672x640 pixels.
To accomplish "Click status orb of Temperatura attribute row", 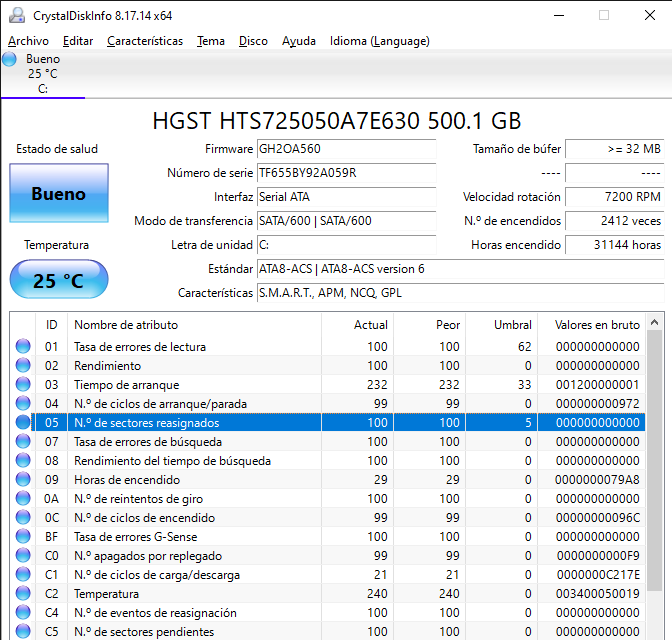I will (23, 594).
